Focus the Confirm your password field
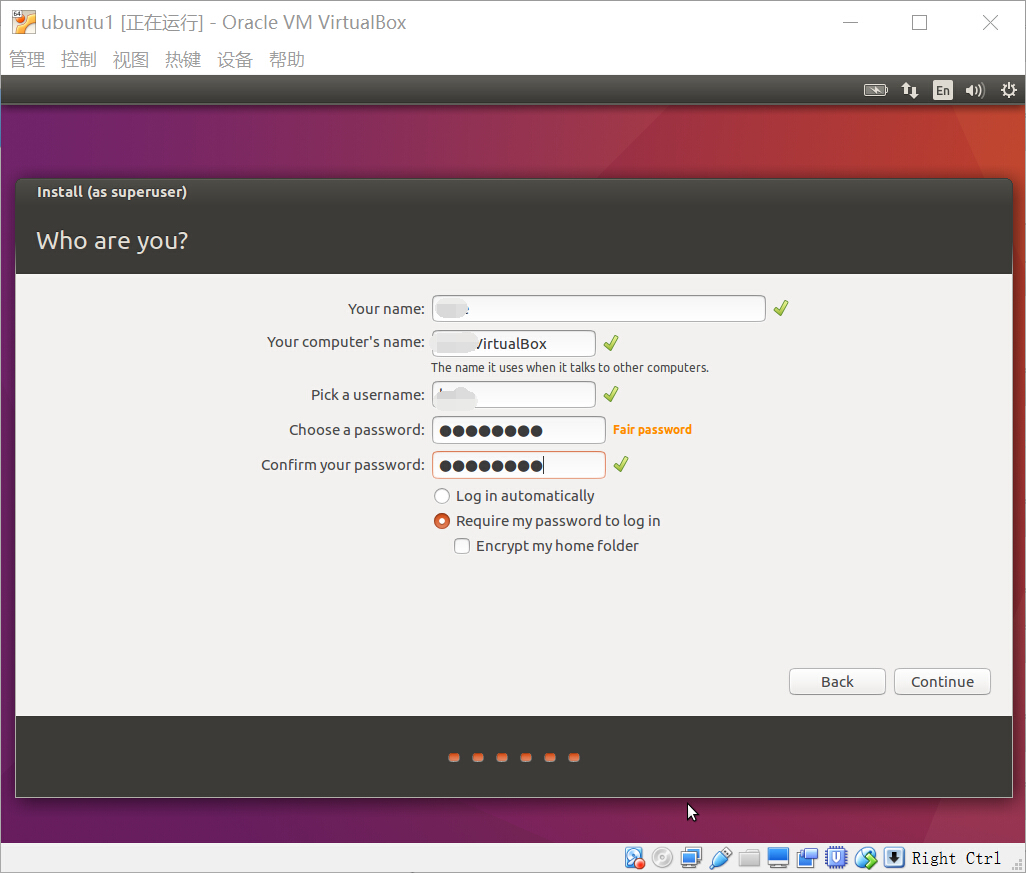The height and width of the screenshot is (873, 1026). pyautogui.click(x=519, y=465)
